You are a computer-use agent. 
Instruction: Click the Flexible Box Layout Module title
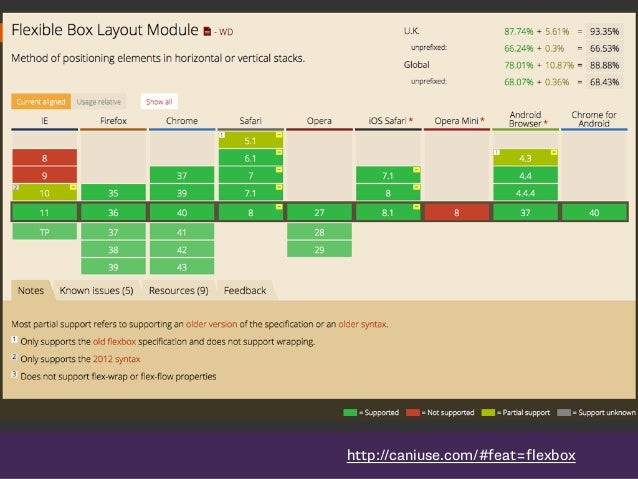(x=105, y=30)
